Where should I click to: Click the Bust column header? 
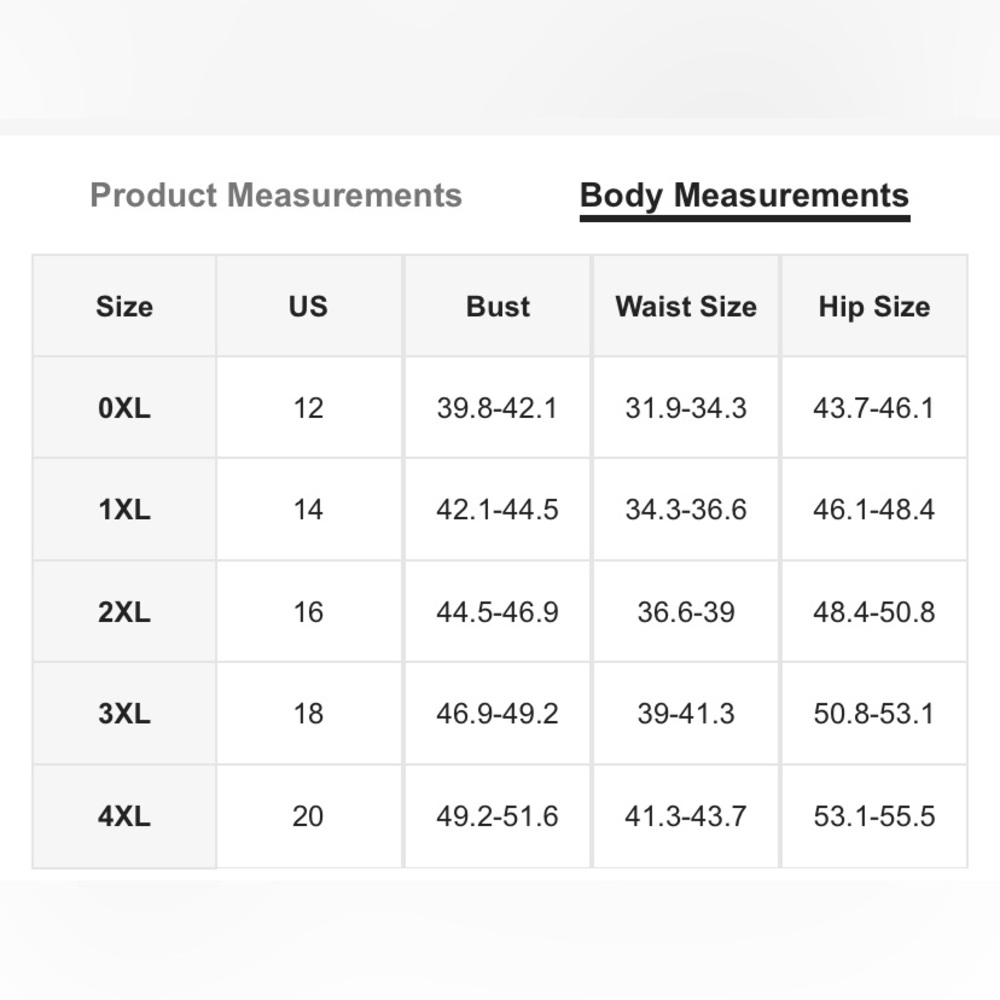(497, 307)
